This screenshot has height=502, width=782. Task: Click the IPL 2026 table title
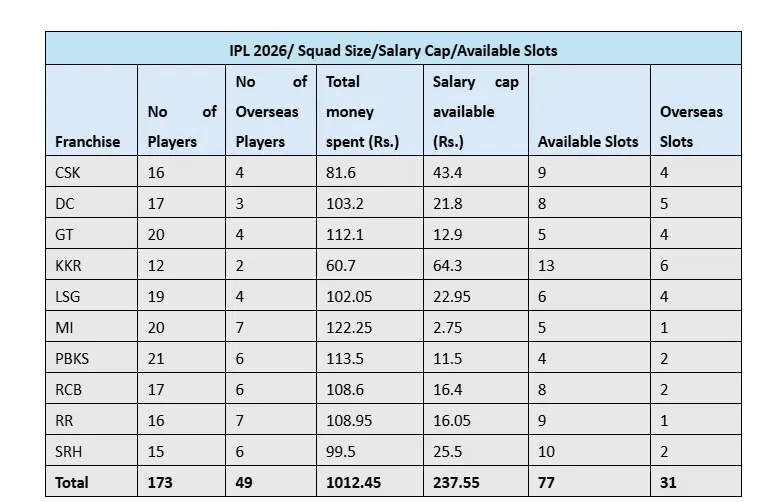[392, 50]
